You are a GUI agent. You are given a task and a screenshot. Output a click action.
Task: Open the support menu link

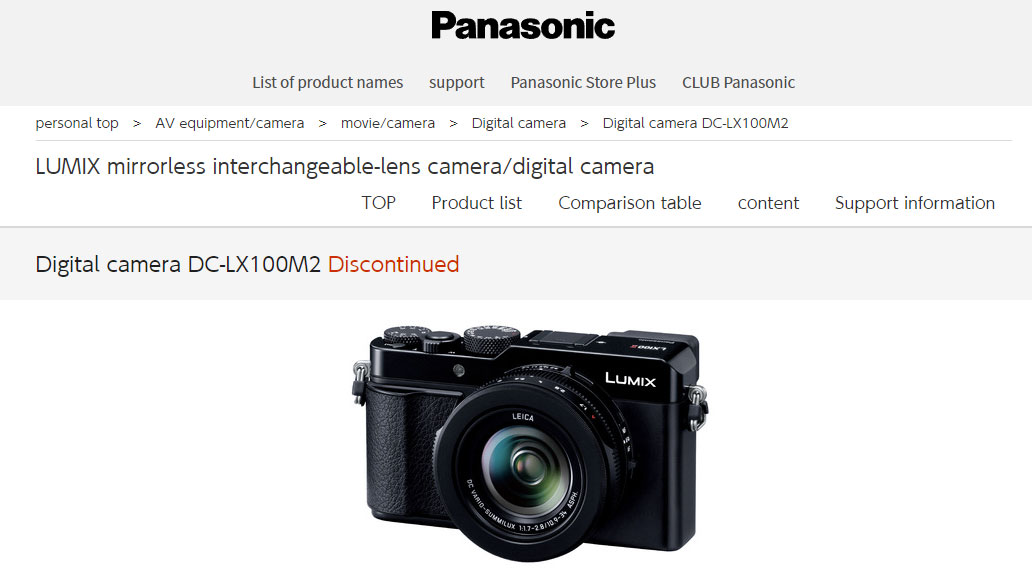tap(456, 82)
